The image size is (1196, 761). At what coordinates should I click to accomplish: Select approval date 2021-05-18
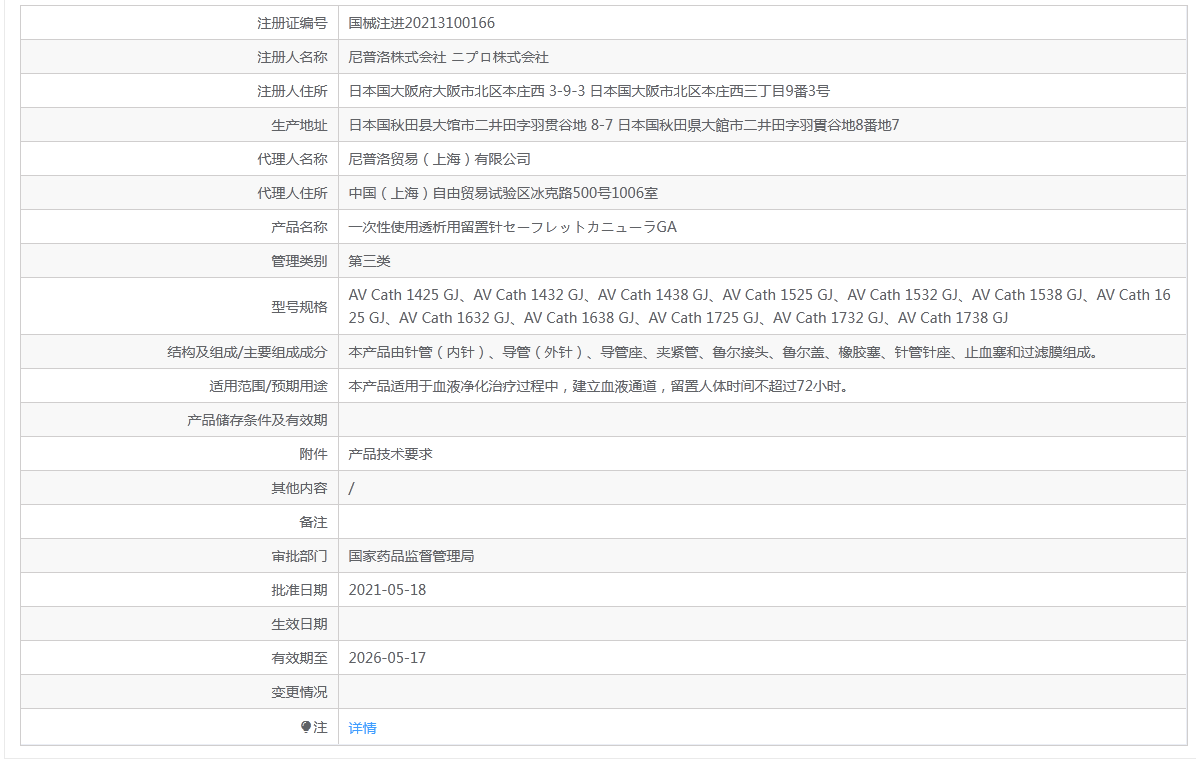387,590
